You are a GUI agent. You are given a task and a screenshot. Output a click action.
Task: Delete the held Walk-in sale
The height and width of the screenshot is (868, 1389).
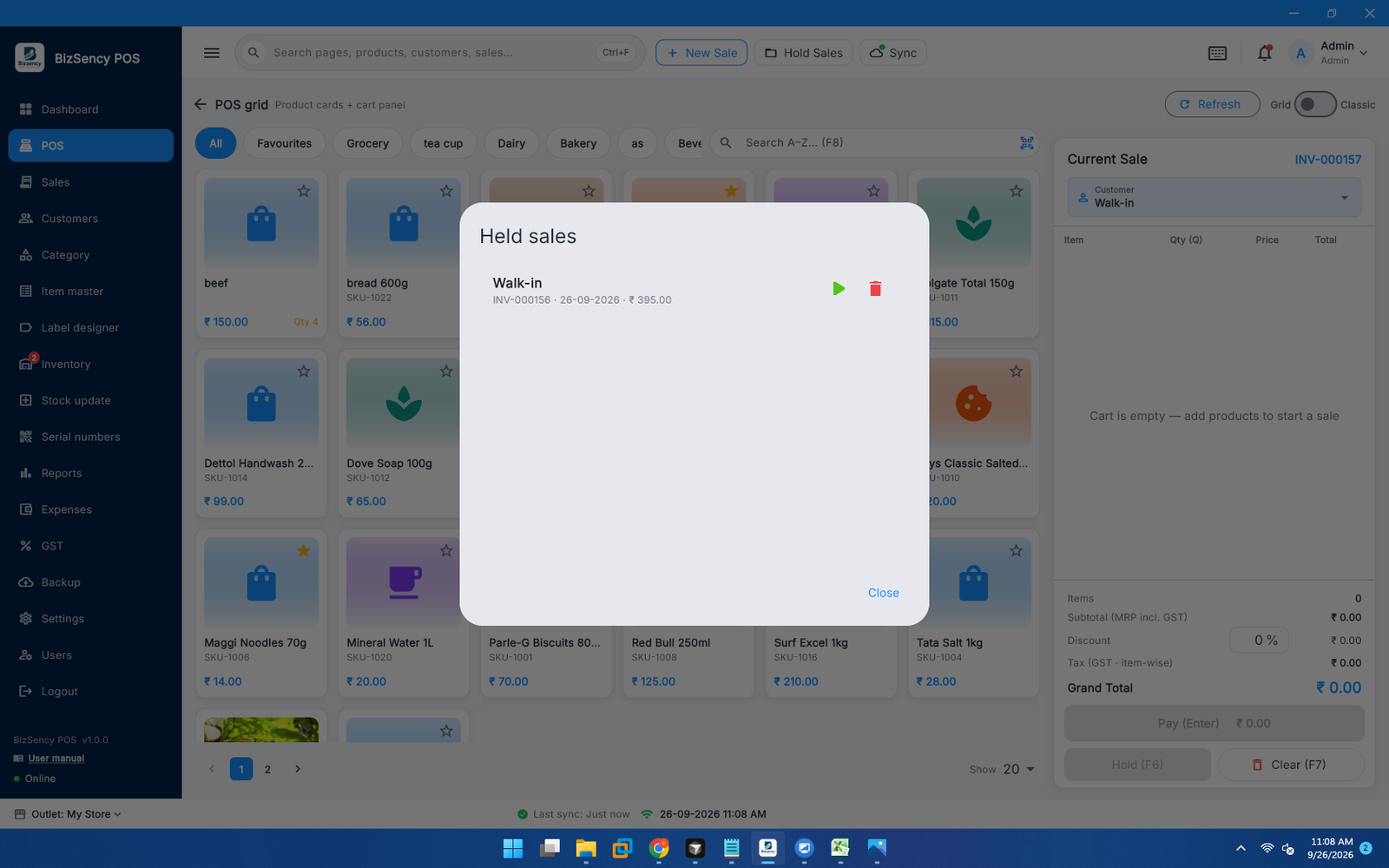coord(875,288)
